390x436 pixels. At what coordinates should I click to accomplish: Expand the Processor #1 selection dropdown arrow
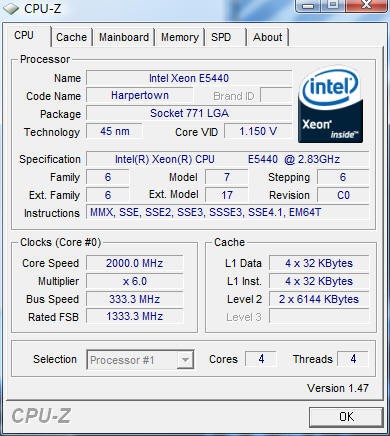click(185, 360)
